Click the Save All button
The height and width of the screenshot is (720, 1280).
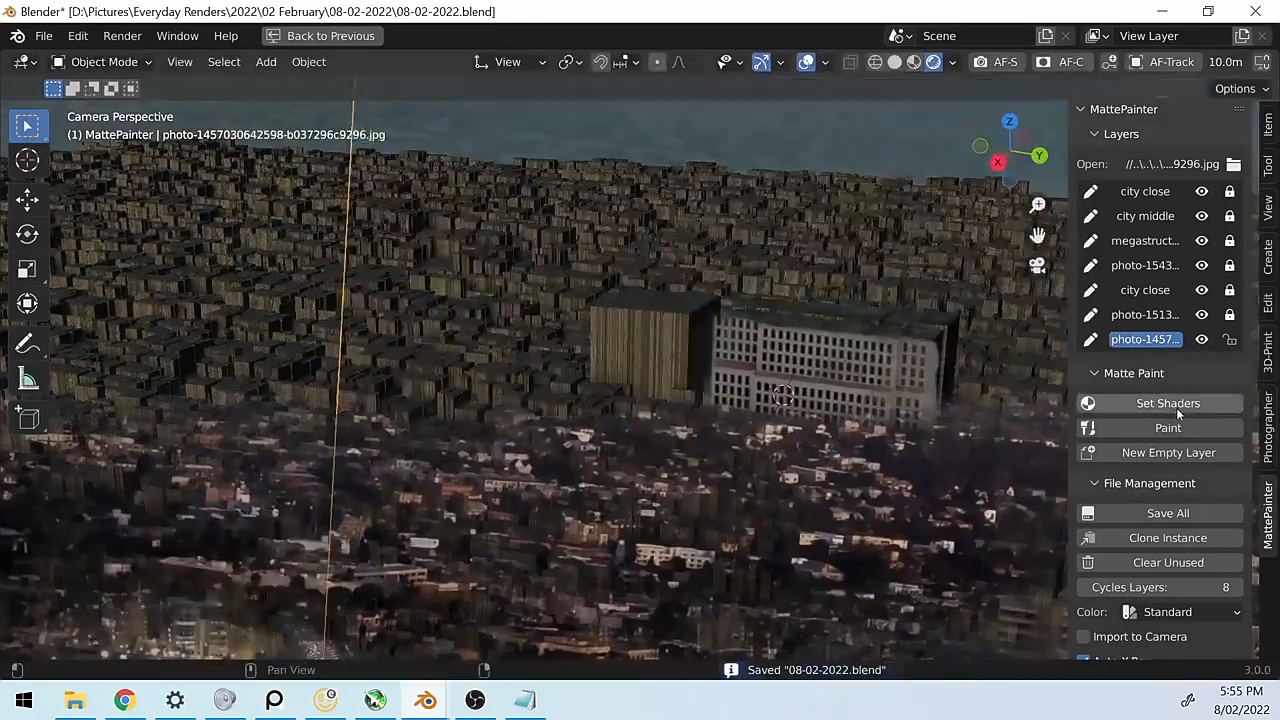pyautogui.click(x=1167, y=513)
